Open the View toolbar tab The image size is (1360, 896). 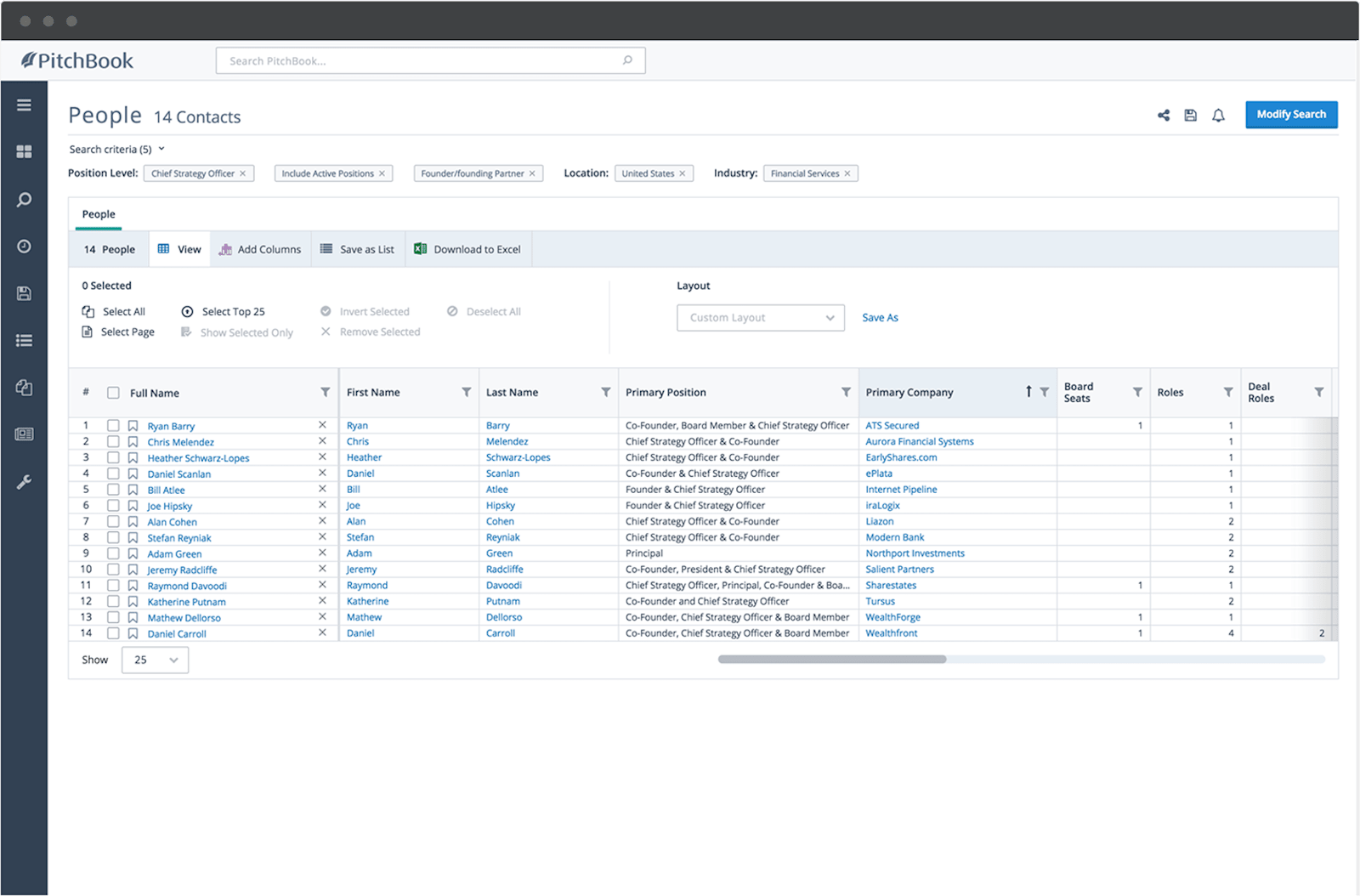pyautogui.click(x=179, y=249)
